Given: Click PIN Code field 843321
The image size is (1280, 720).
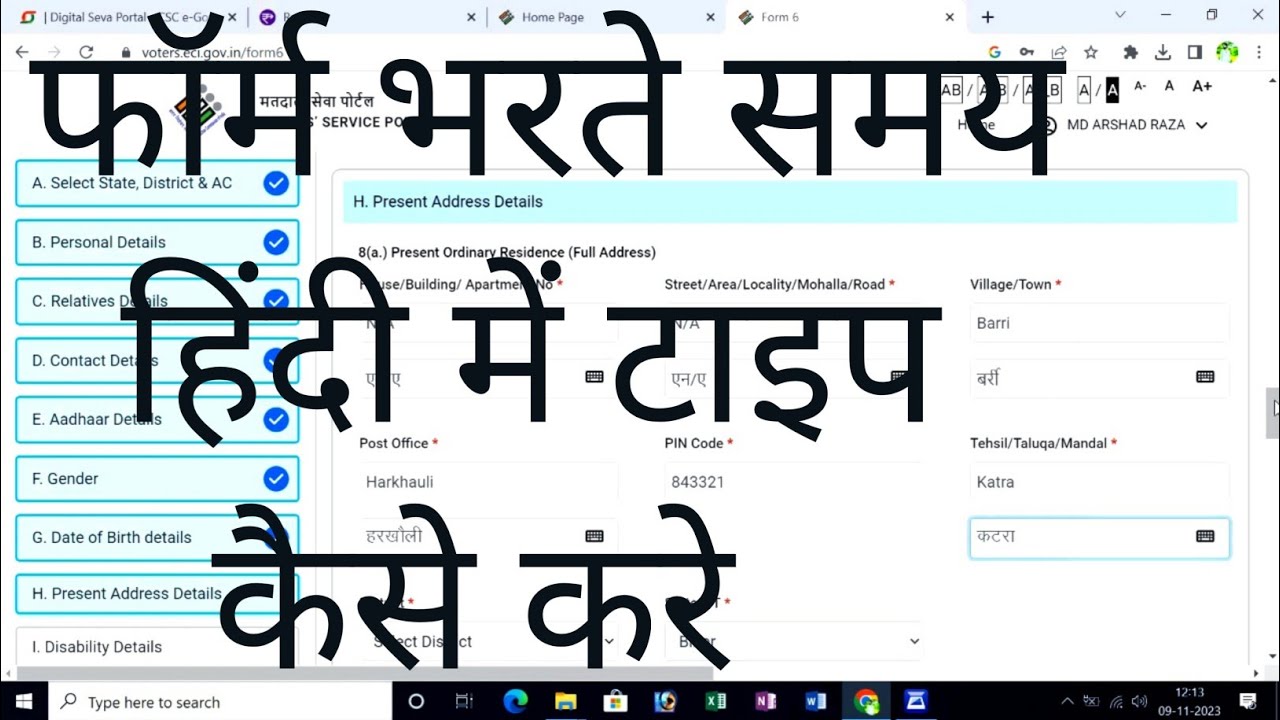Looking at the screenshot, I should coord(794,482).
